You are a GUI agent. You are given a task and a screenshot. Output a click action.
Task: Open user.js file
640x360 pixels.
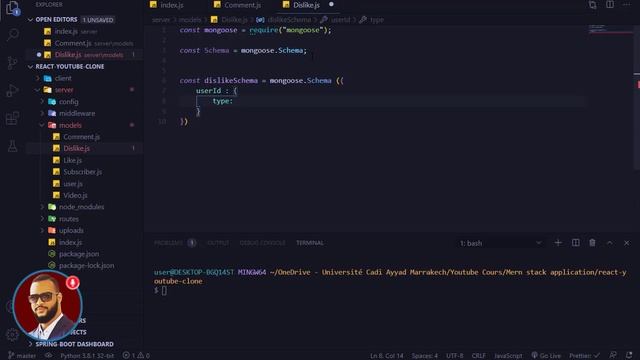pos(73,184)
